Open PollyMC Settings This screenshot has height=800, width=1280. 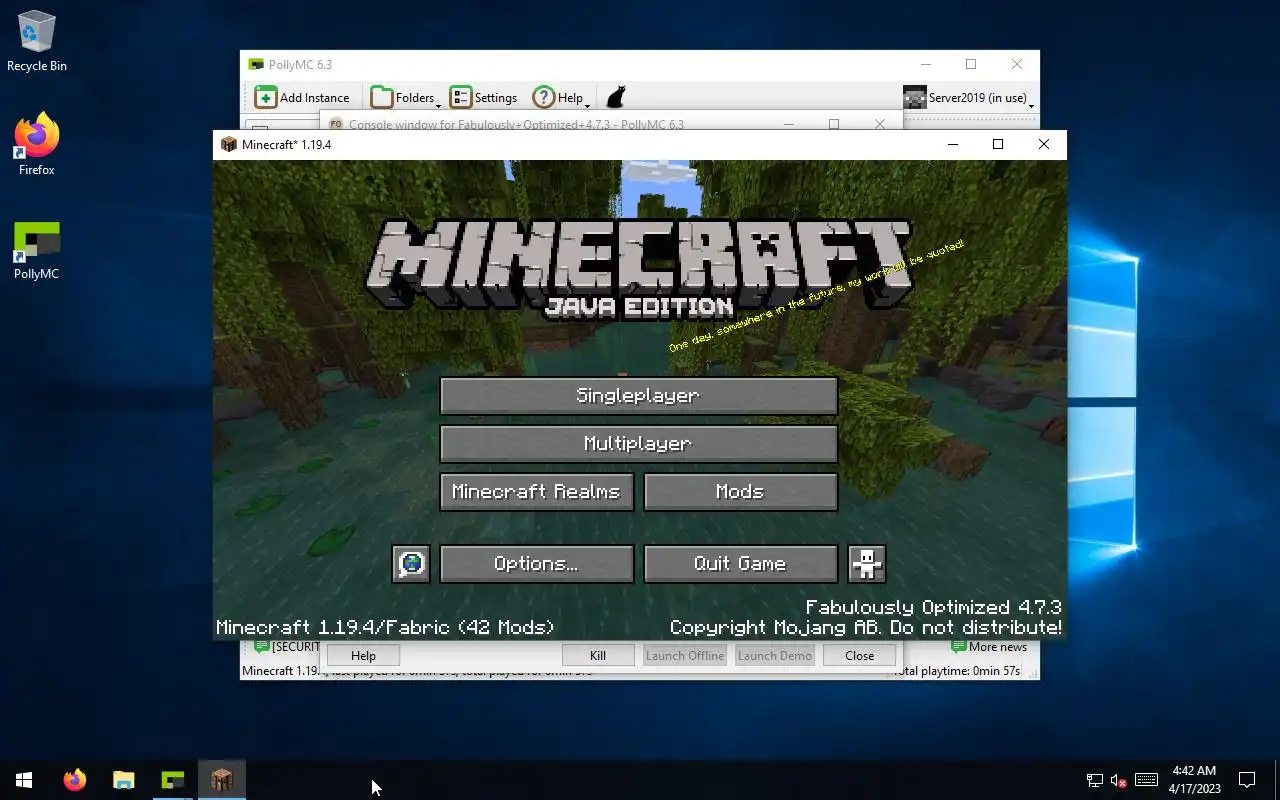coord(484,97)
